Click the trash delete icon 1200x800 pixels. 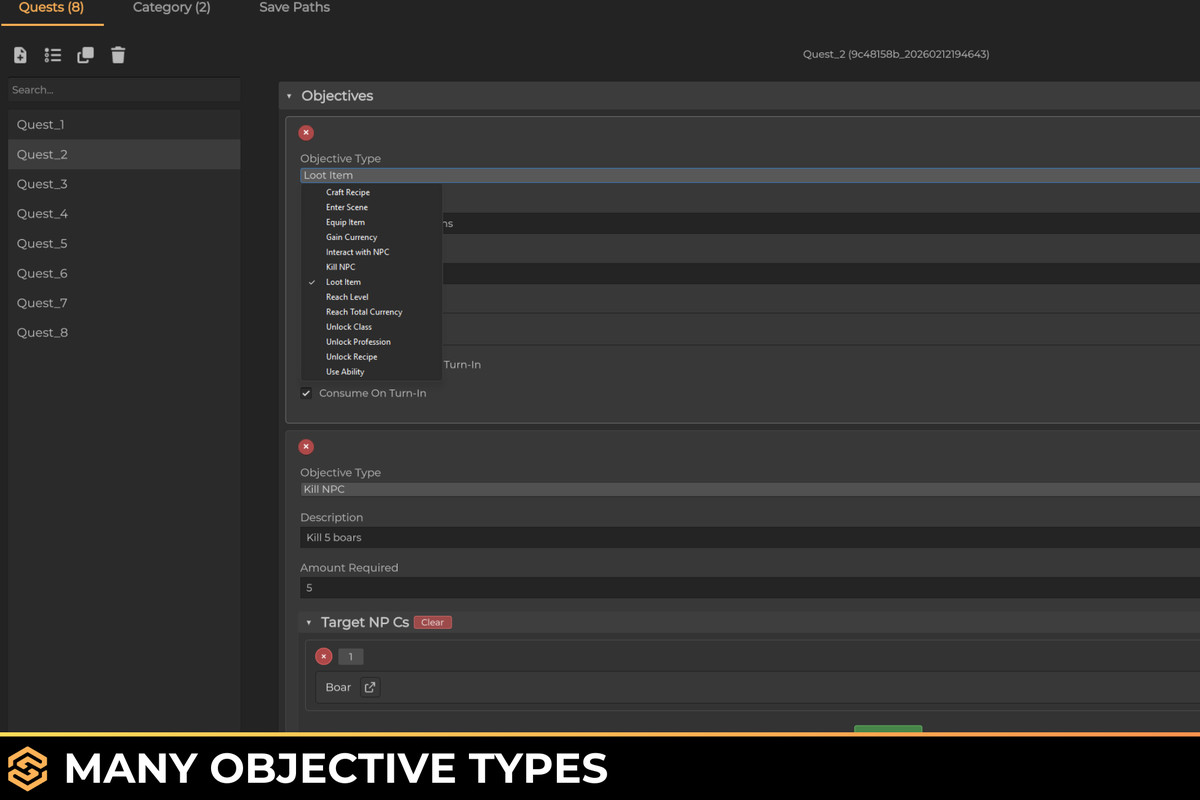[118, 55]
